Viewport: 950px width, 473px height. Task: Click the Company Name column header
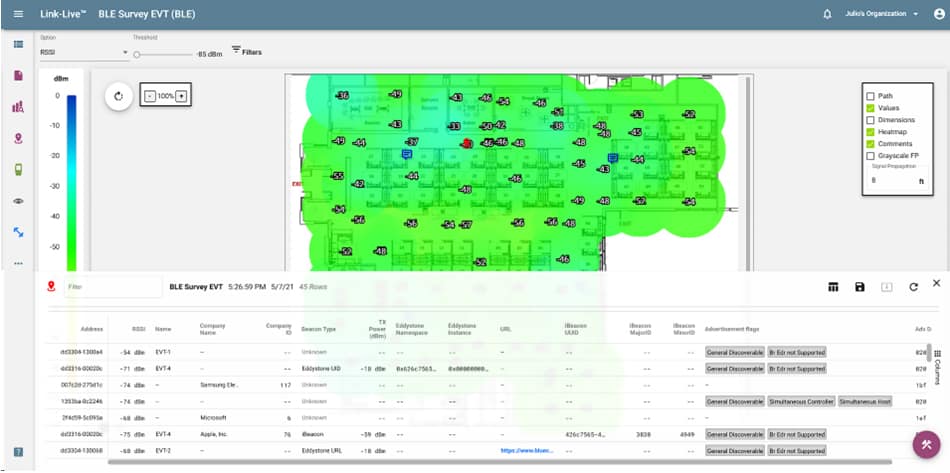pos(213,327)
